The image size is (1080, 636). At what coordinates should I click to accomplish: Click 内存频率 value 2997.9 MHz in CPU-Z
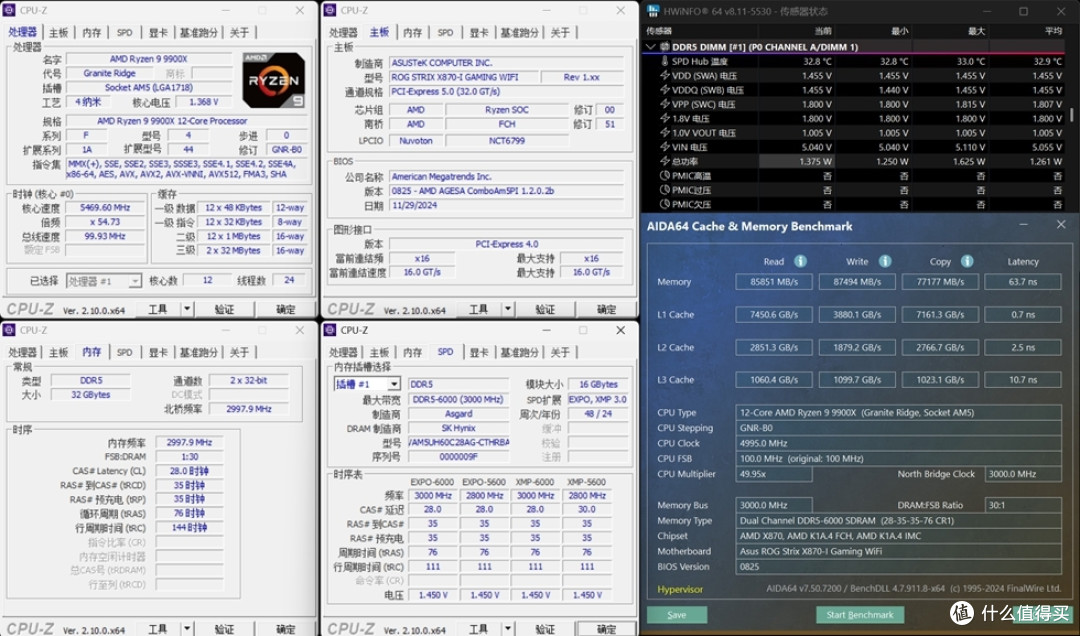coord(189,442)
